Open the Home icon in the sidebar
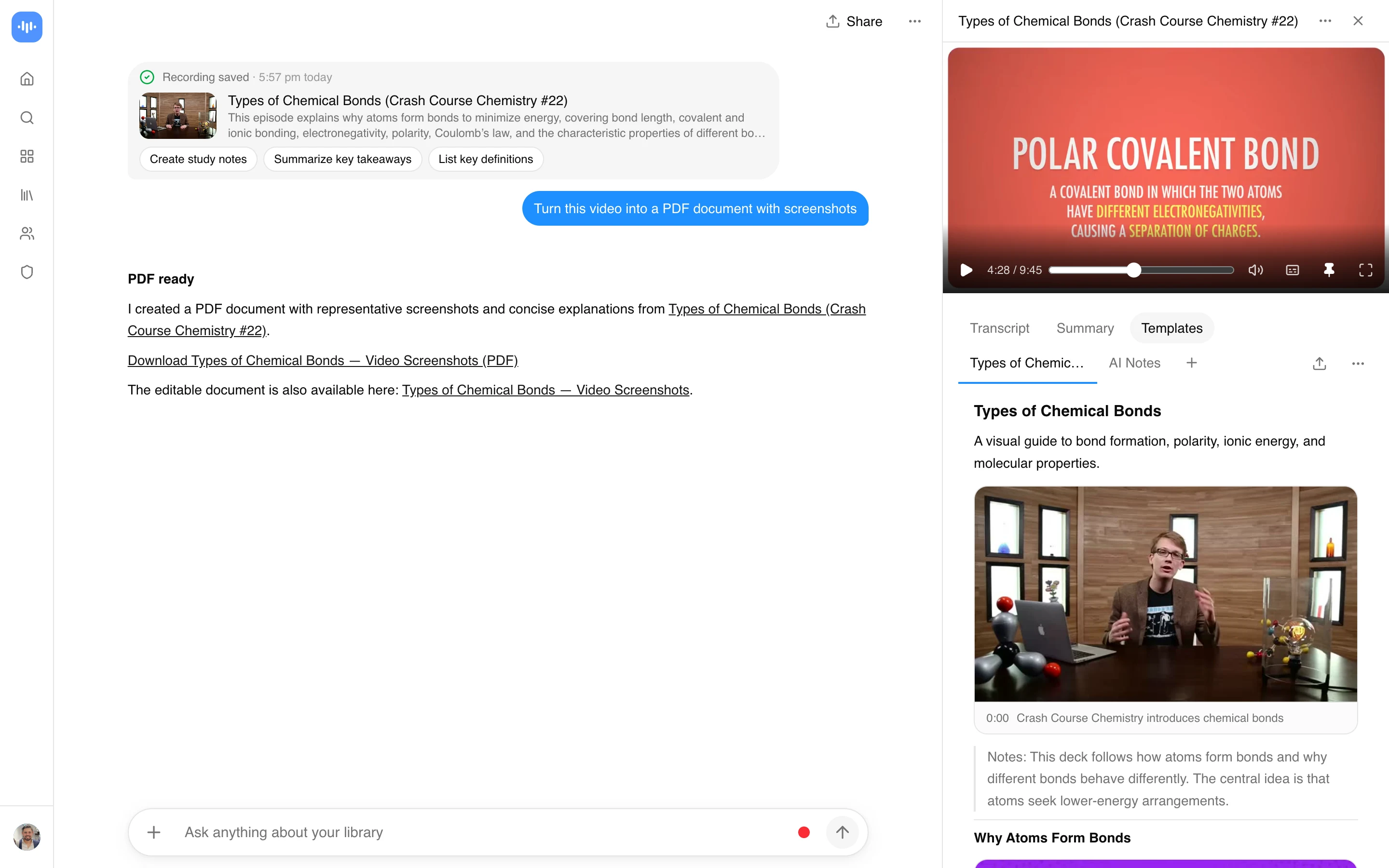This screenshot has width=1389, height=868. click(x=27, y=79)
